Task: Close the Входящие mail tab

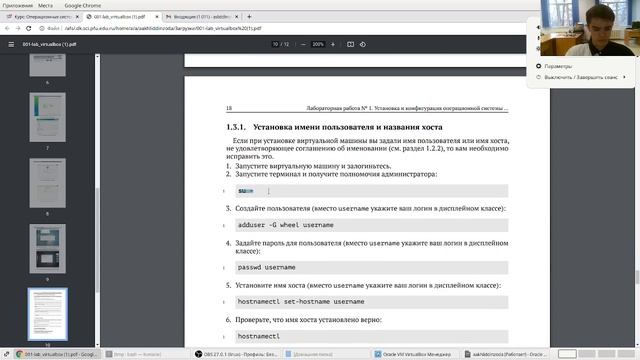Action: (x=236, y=17)
